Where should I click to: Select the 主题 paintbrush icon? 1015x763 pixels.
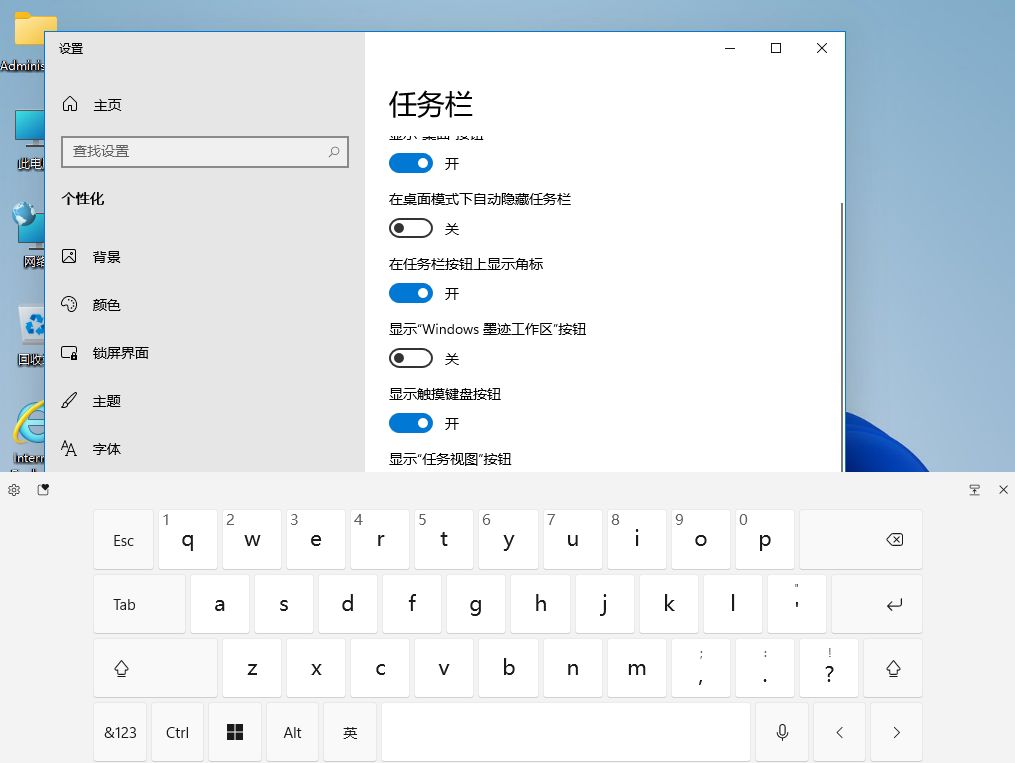pyautogui.click(x=68, y=401)
